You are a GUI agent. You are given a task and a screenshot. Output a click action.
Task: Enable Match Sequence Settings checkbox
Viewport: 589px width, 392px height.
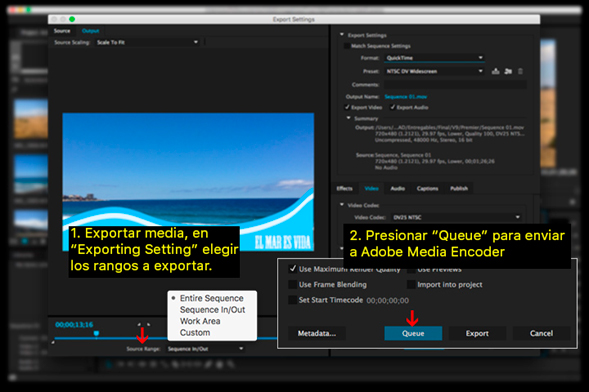tap(347, 46)
